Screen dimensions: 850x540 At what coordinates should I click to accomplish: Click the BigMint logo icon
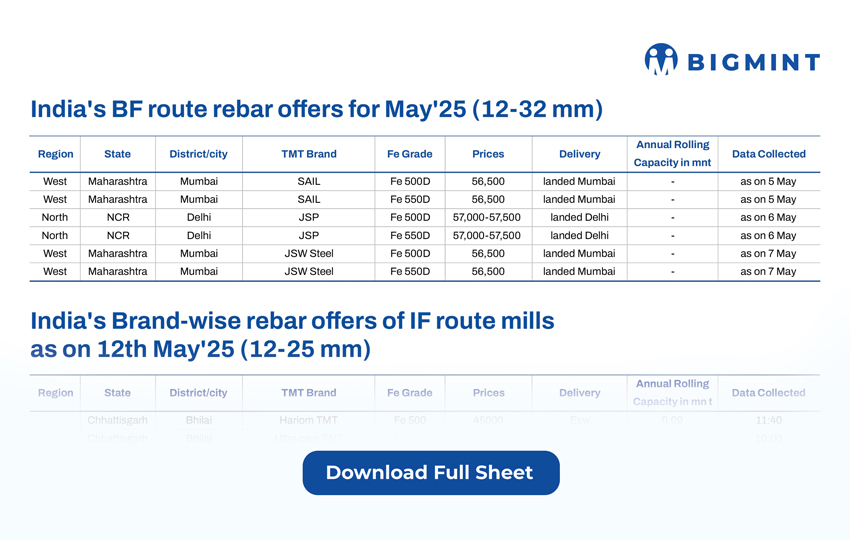[660, 60]
